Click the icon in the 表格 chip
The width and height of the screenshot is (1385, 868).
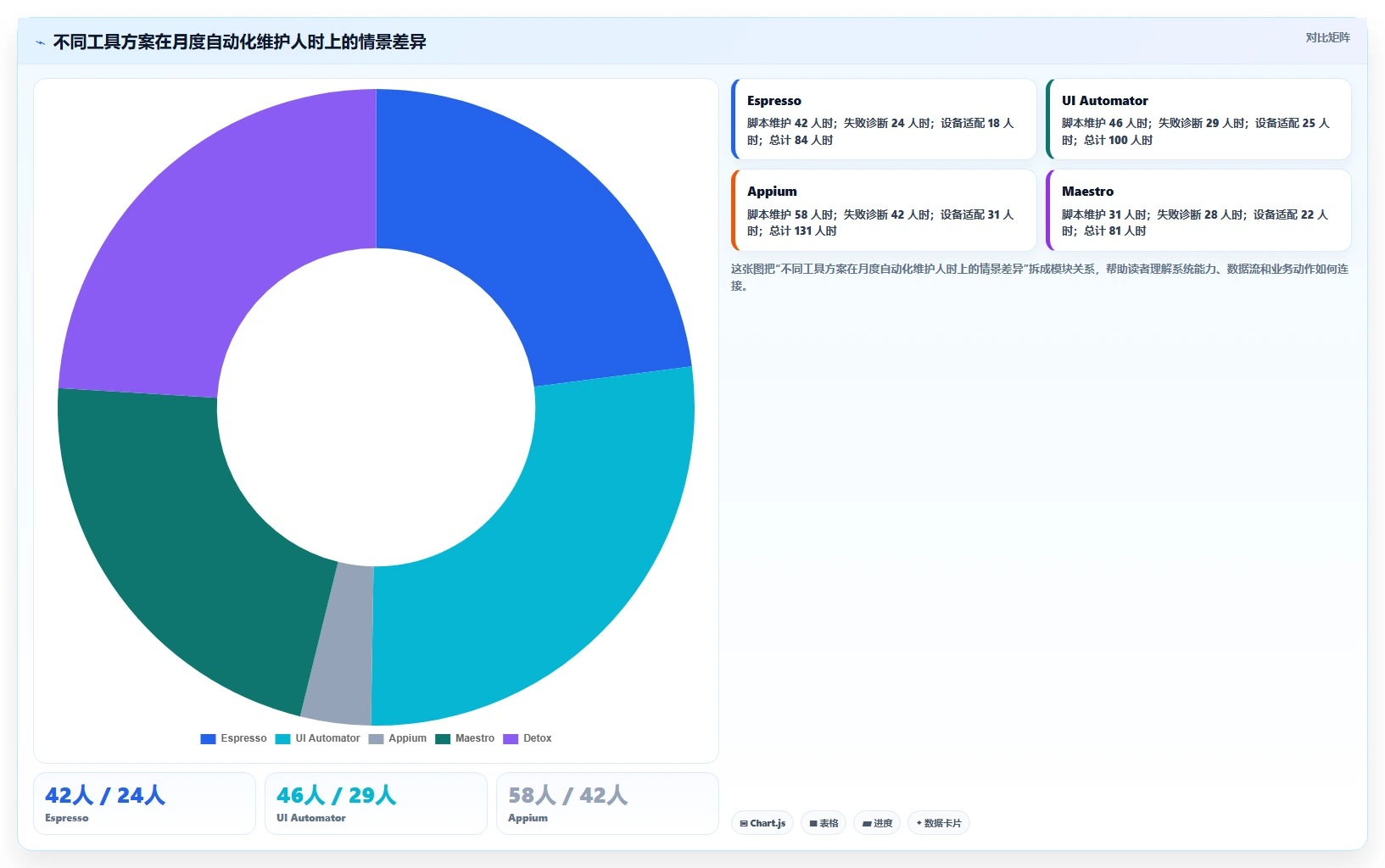813,823
